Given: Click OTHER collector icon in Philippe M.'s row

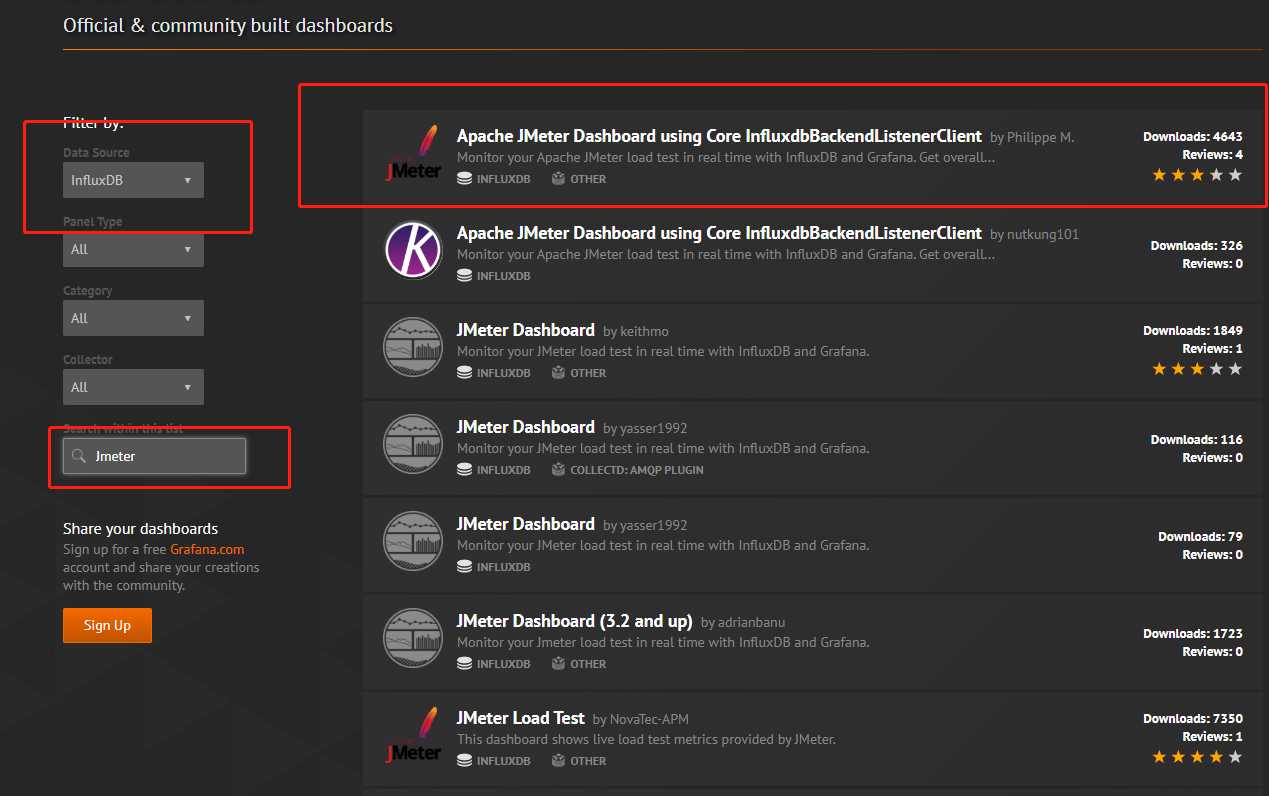Looking at the screenshot, I should point(558,179).
